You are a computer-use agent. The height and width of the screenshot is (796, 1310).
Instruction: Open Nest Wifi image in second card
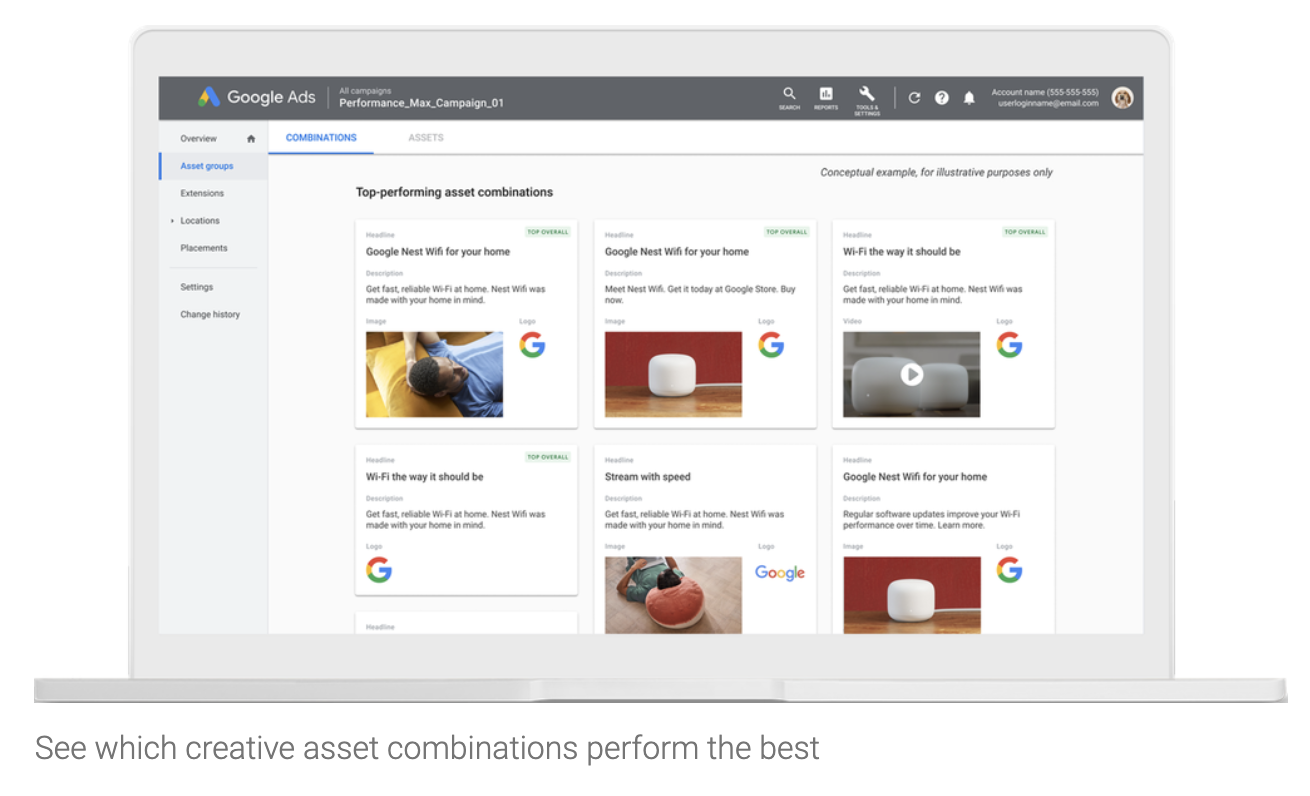(674, 374)
